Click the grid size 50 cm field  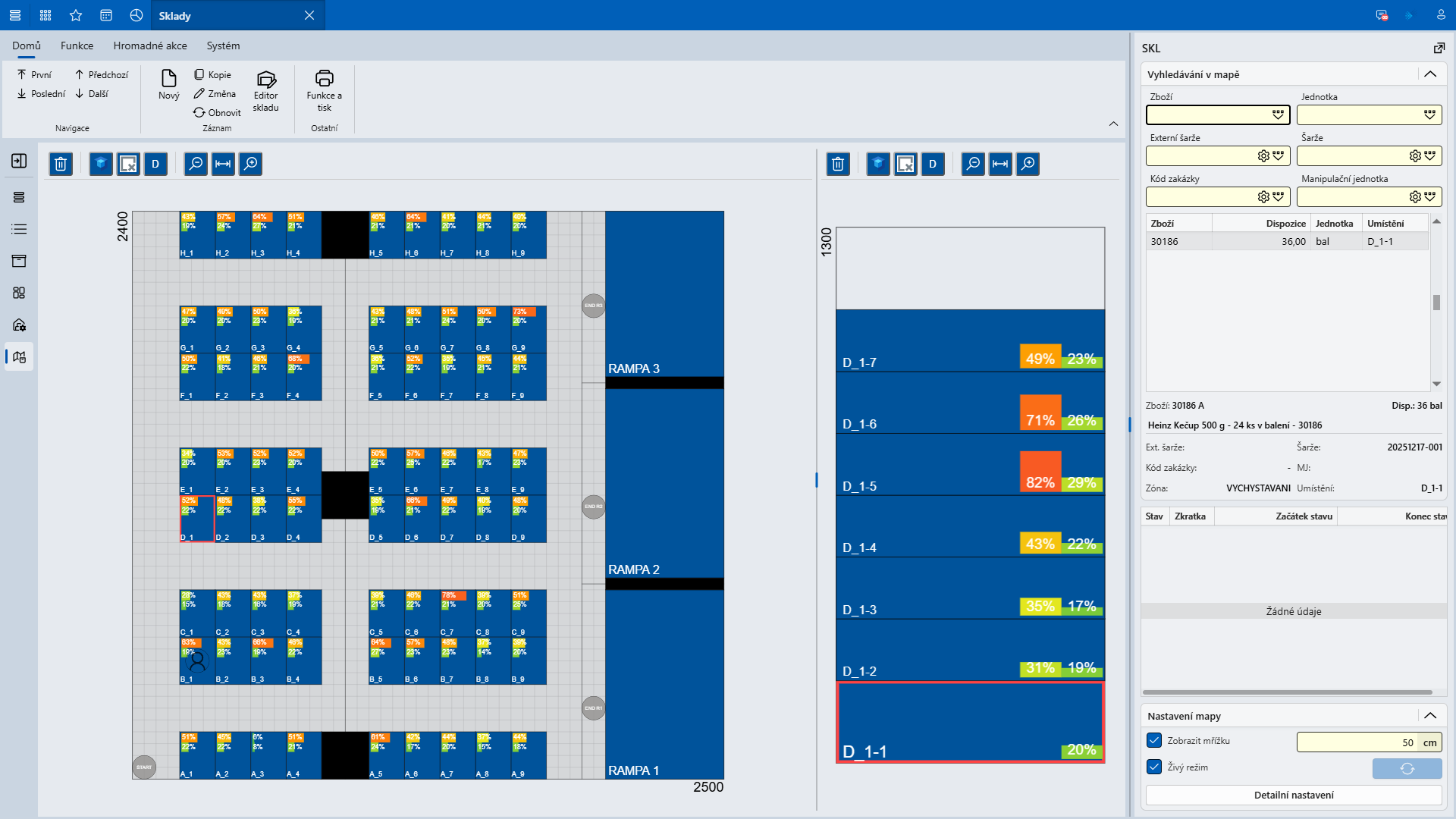[1369, 742]
